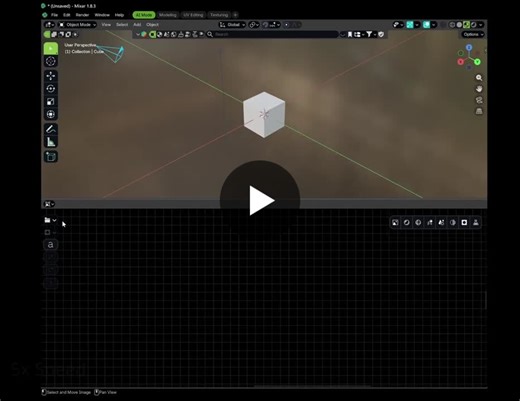Image resolution: width=520 pixels, height=401 pixels.
Task: Click the red X axis on navigation gizmo
Action: coord(461,62)
